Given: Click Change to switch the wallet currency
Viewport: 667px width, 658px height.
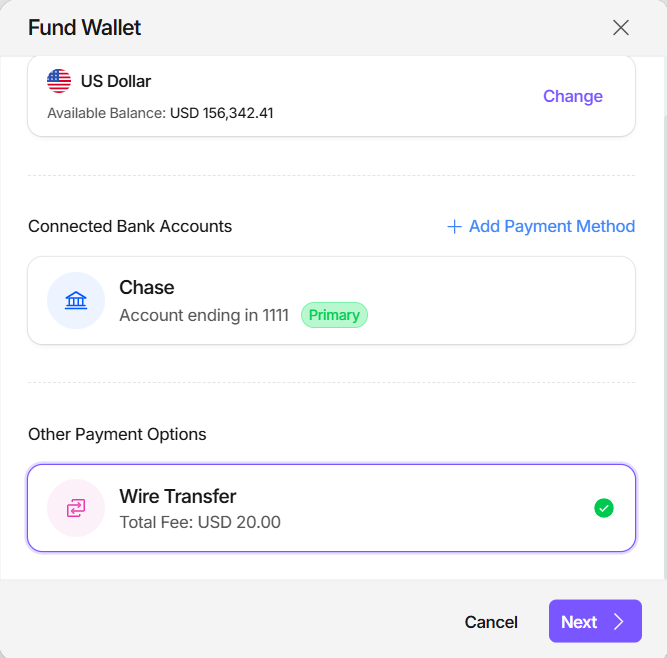Looking at the screenshot, I should (x=573, y=96).
